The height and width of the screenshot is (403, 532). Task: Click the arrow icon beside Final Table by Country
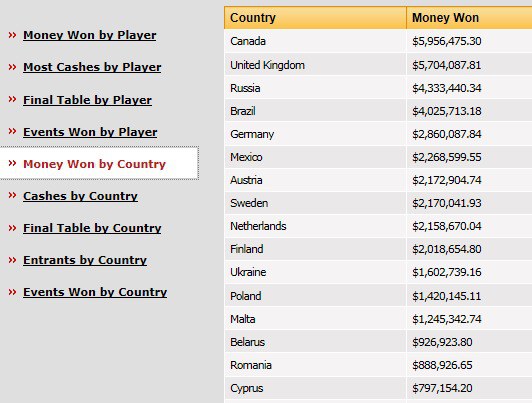12,228
